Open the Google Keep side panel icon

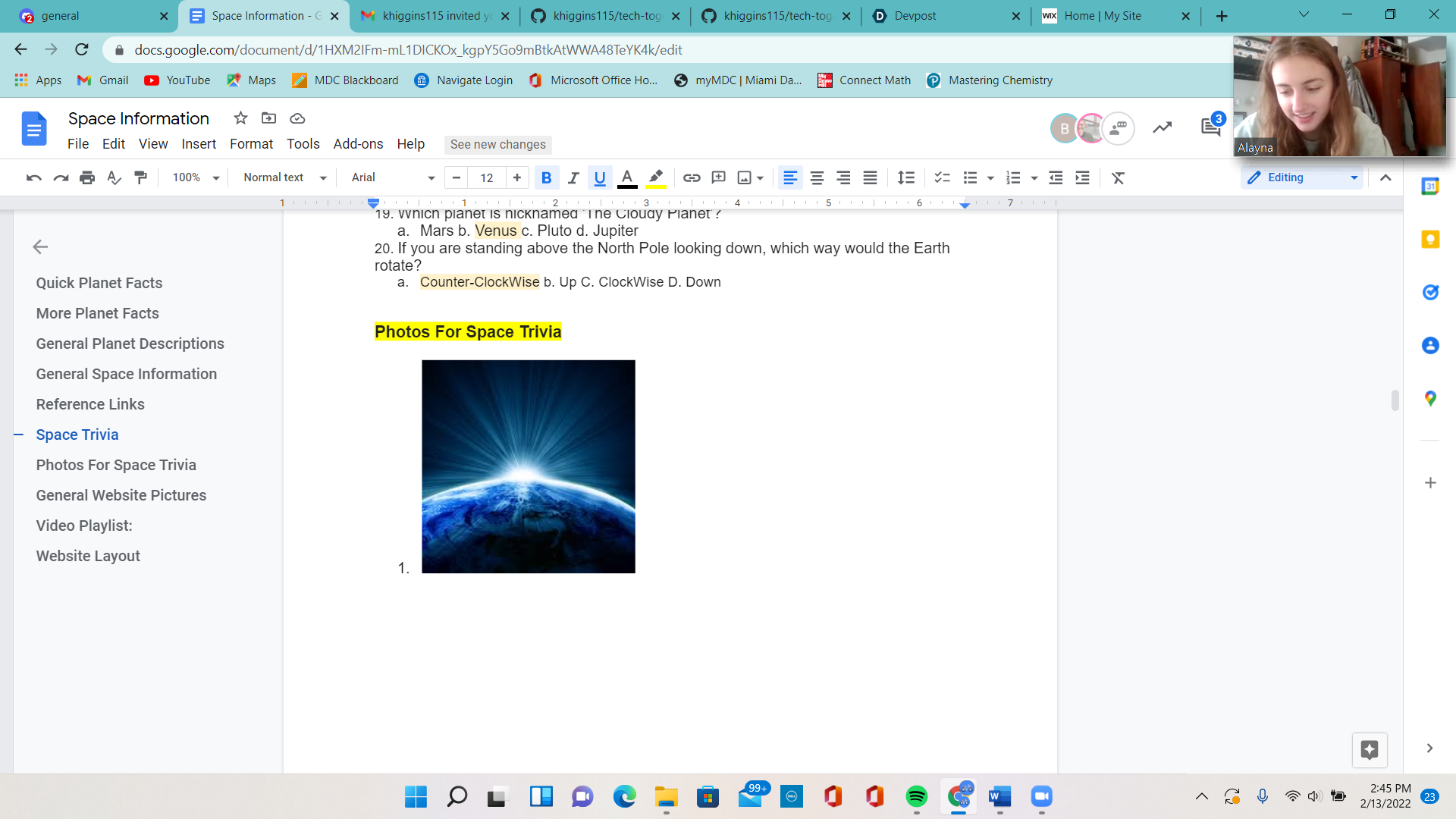click(x=1430, y=240)
